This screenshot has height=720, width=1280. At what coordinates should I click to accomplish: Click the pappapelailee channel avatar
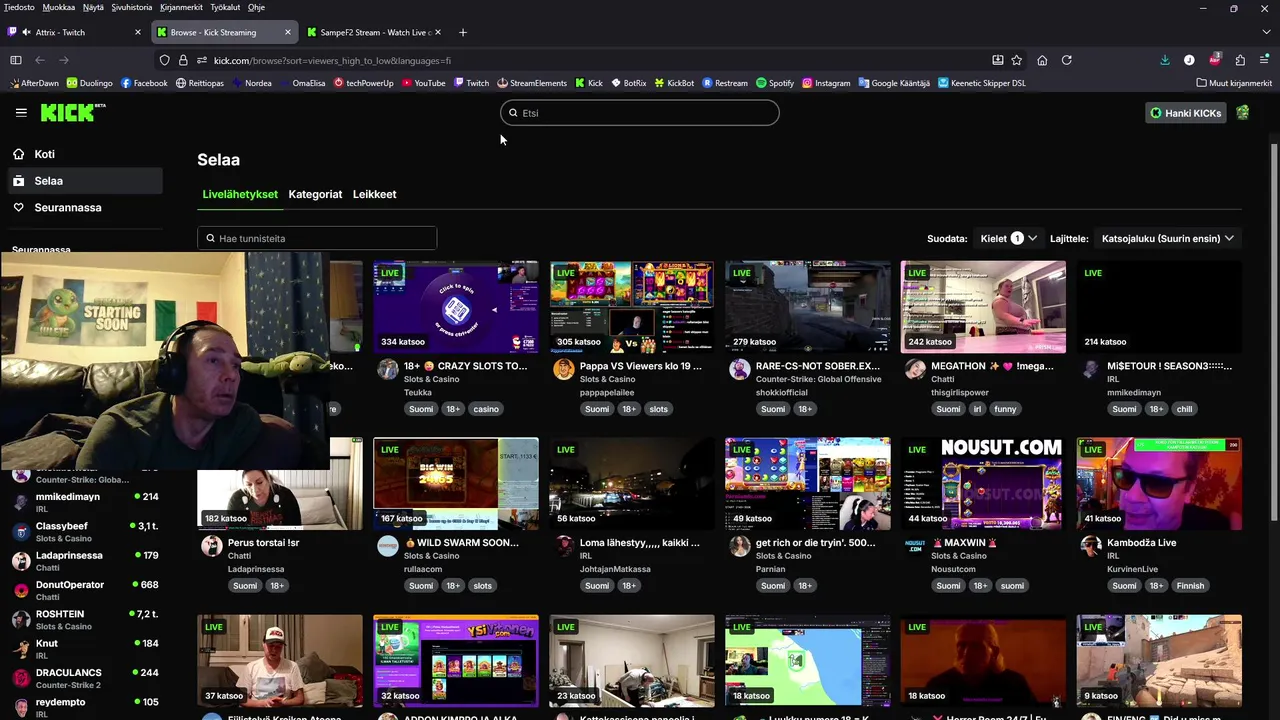(564, 369)
